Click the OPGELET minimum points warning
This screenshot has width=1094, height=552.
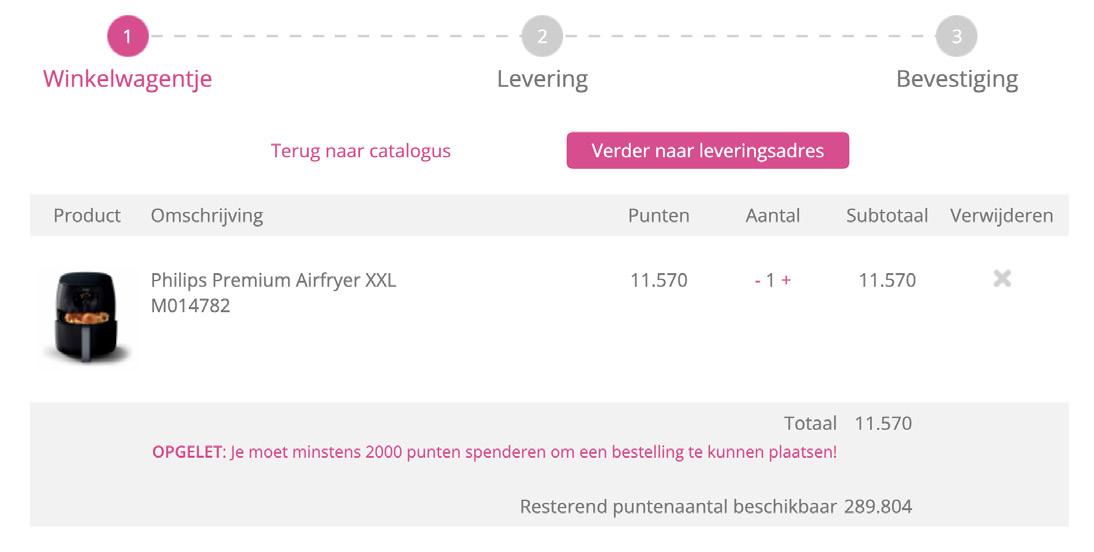(x=494, y=452)
